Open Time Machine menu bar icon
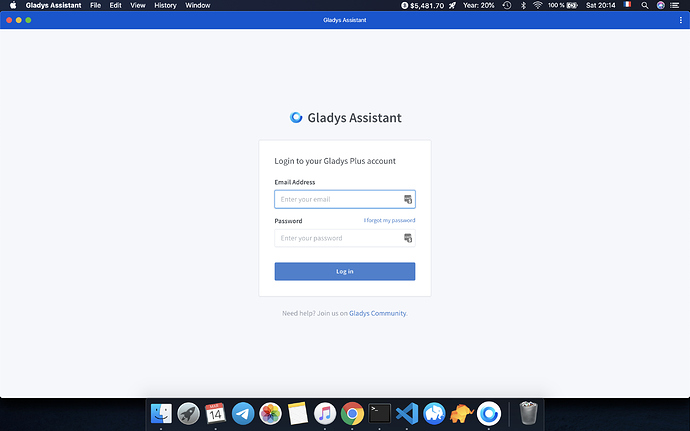 point(507,5)
